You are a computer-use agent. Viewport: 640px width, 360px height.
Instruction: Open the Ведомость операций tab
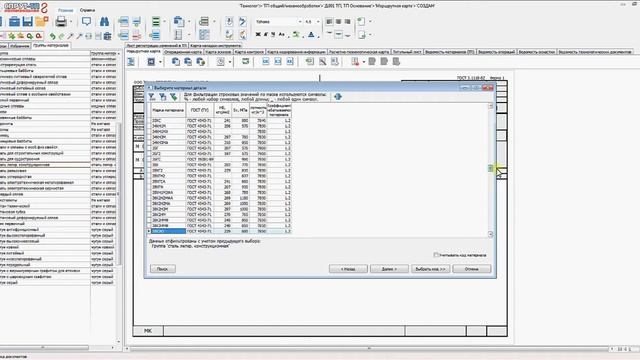tap(496, 52)
